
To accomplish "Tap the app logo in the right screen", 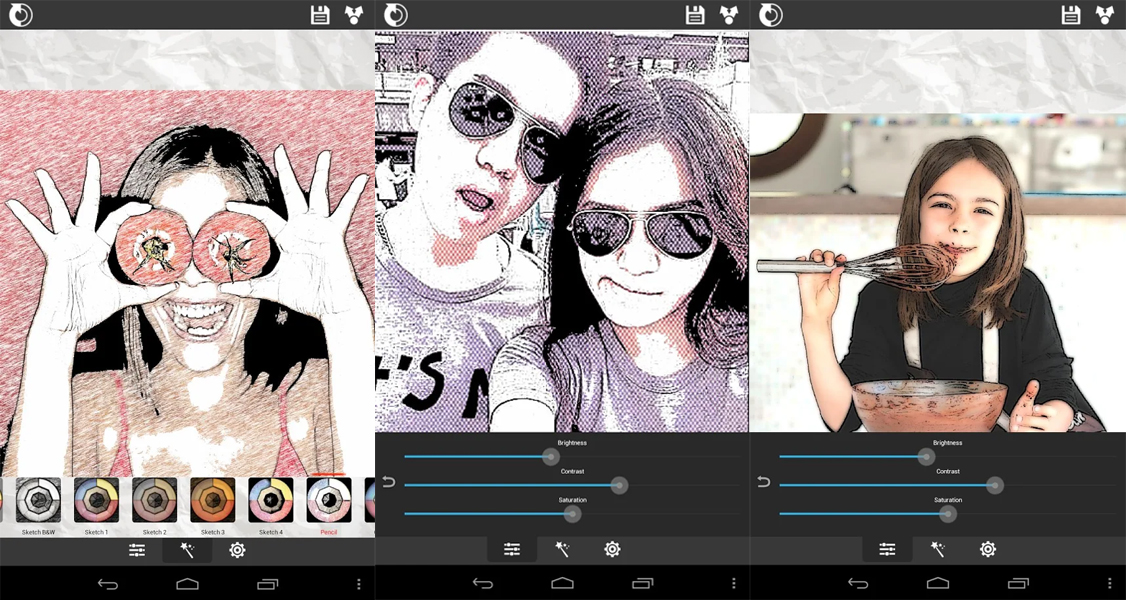I will click(x=771, y=14).
